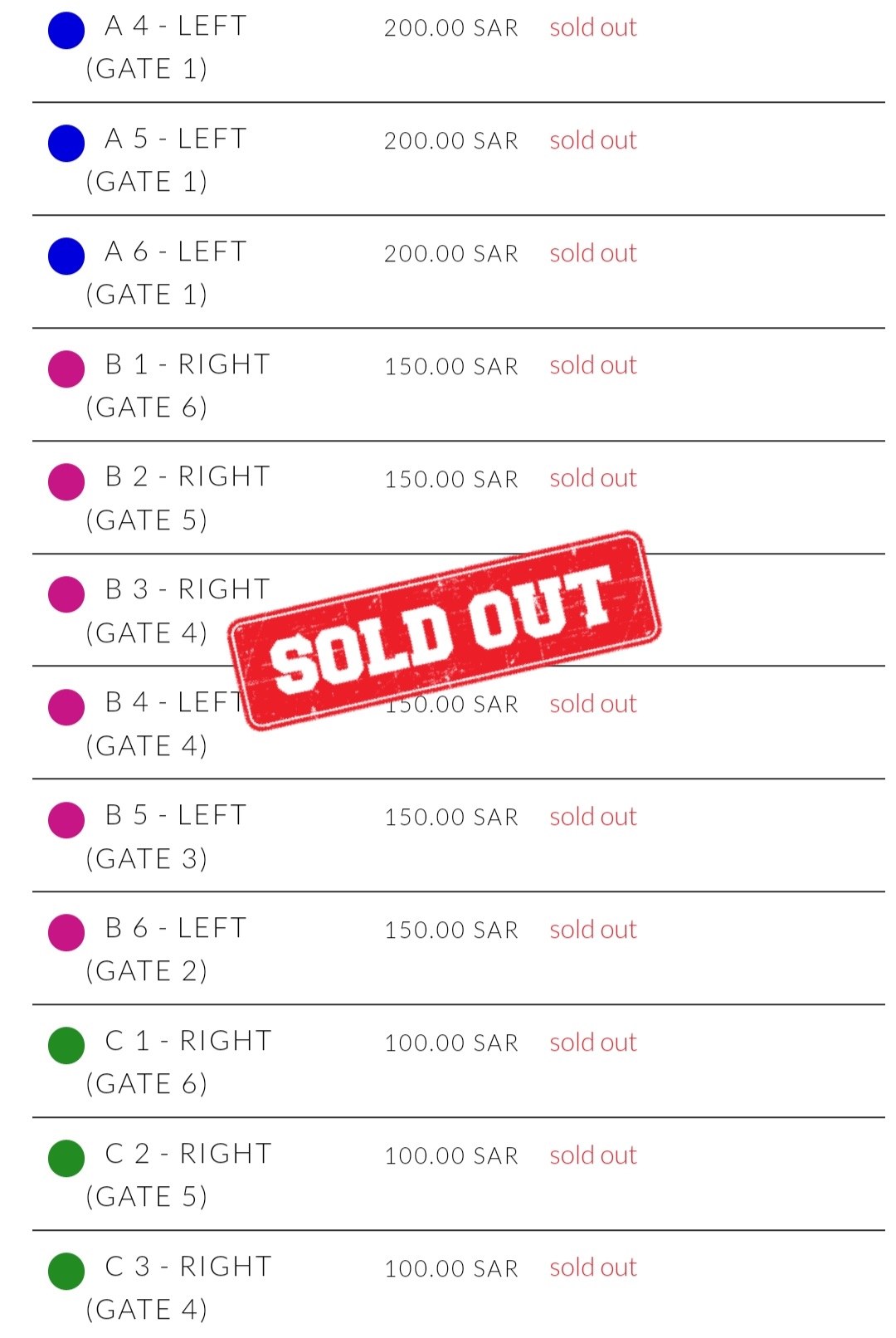Screen dimensions: 896x1338
Task: Click the magenta dot beside B 5 - LEFT
Action: tap(66, 820)
